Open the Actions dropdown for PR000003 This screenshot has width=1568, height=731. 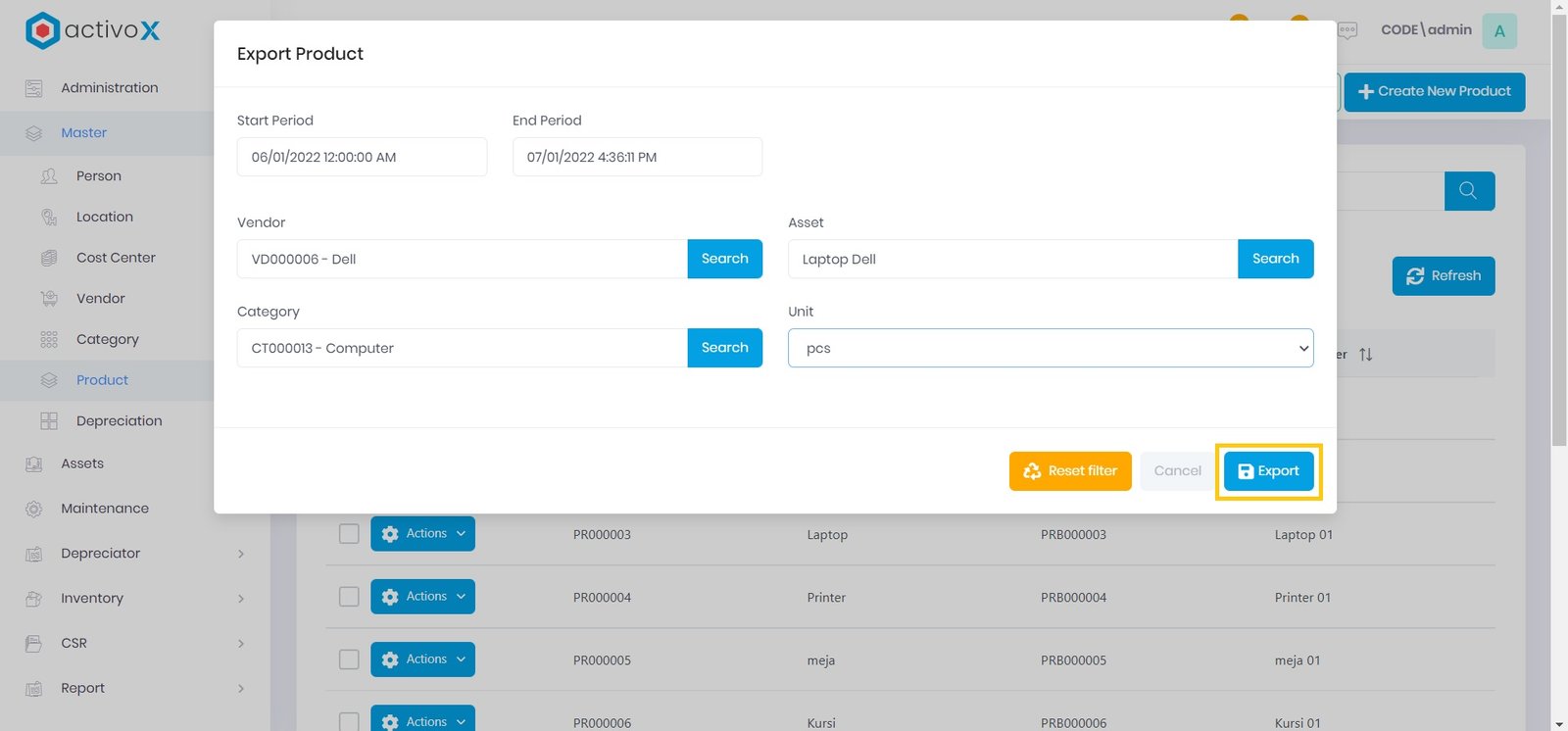422,534
